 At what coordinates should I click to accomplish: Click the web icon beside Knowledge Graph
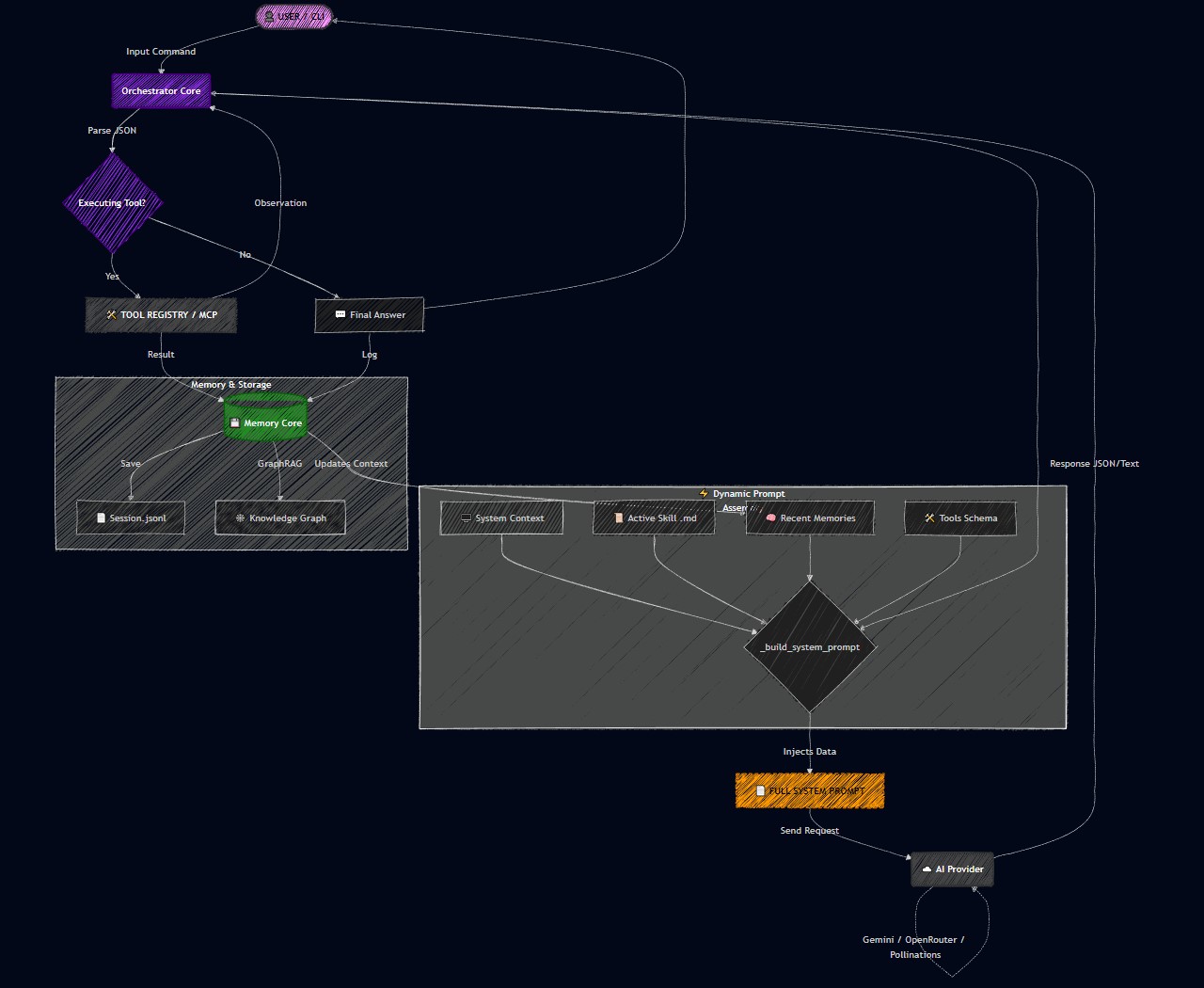[x=241, y=518]
